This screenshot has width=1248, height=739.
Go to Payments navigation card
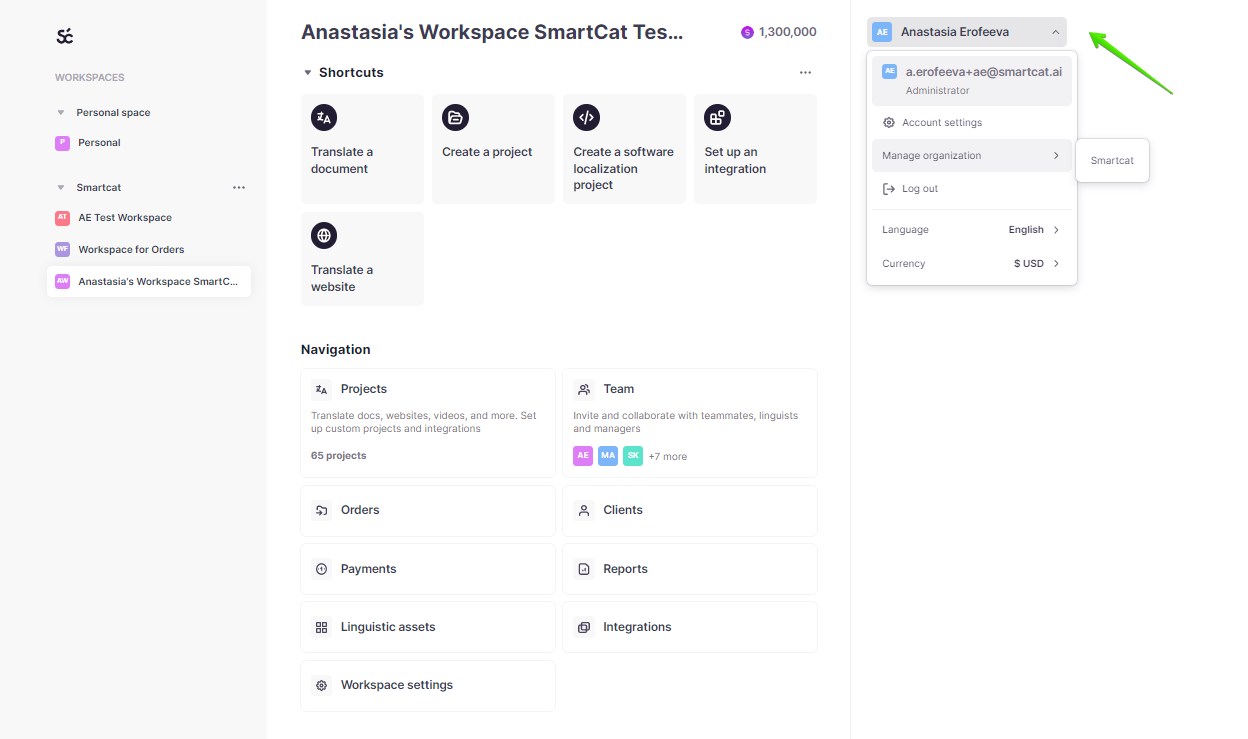(428, 569)
